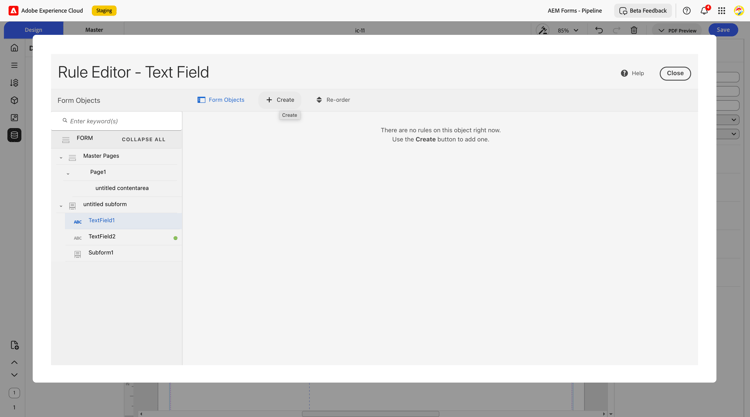This screenshot has width=750, height=417.
Task: Click the green dot beside TextField2
Action: coord(176,238)
